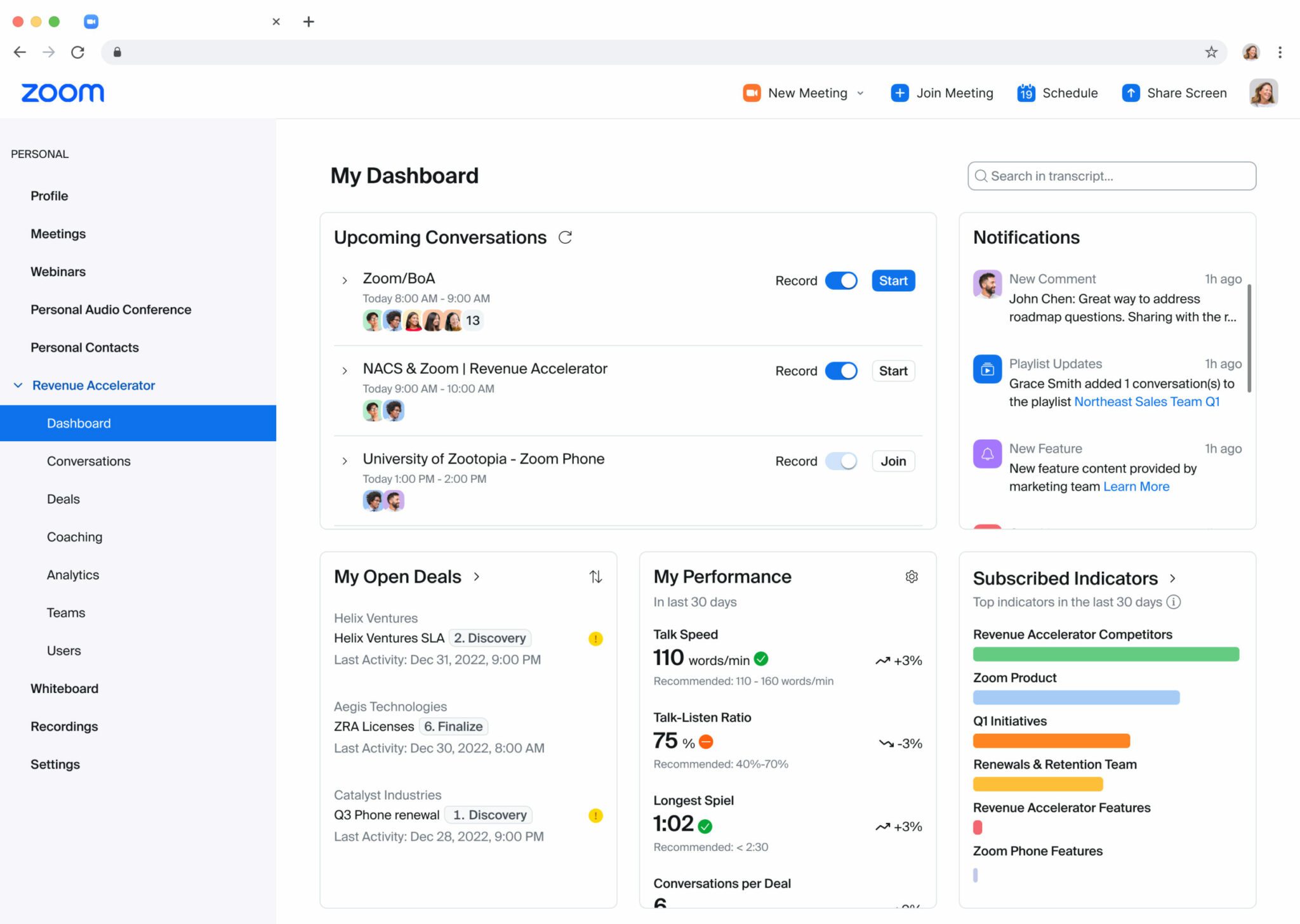Toggle Record on for NACS & Zoom meeting
Image resolution: width=1300 pixels, height=924 pixels.
click(841, 370)
